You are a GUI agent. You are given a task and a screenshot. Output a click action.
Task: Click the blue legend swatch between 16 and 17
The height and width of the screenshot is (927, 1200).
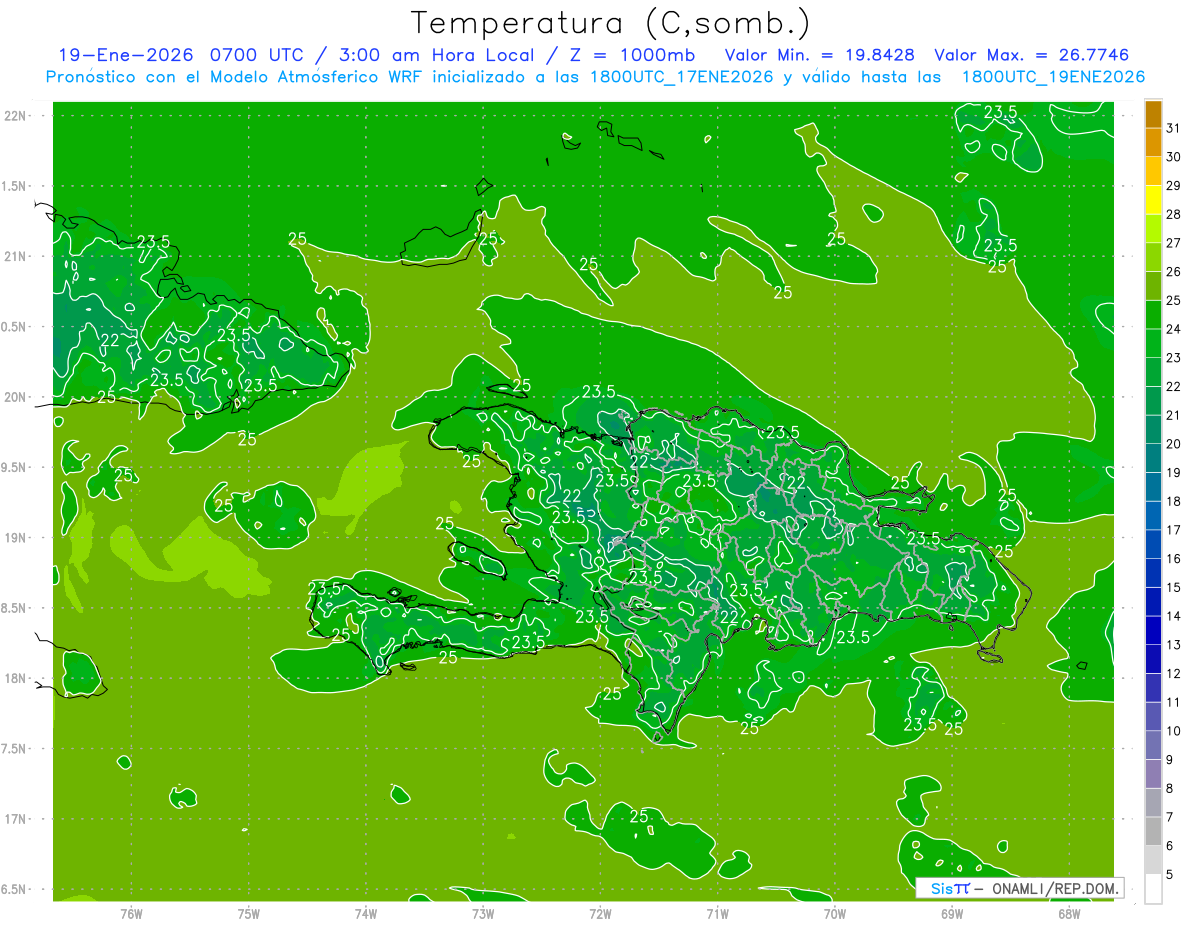pos(1153,545)
